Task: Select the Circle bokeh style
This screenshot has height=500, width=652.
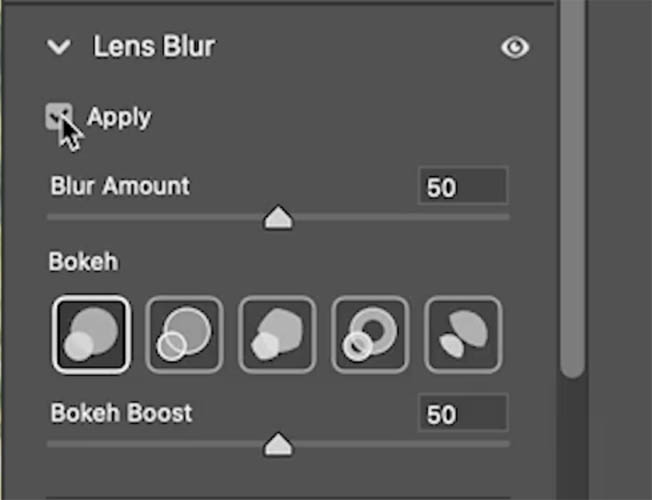Action: click(91, 334)
